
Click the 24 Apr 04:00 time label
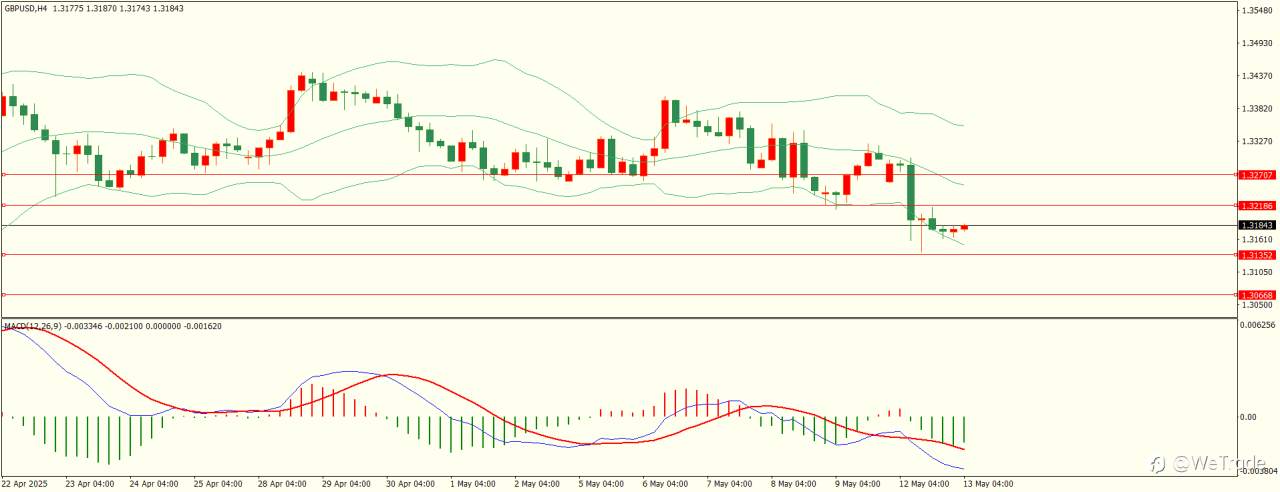[153, 483]
